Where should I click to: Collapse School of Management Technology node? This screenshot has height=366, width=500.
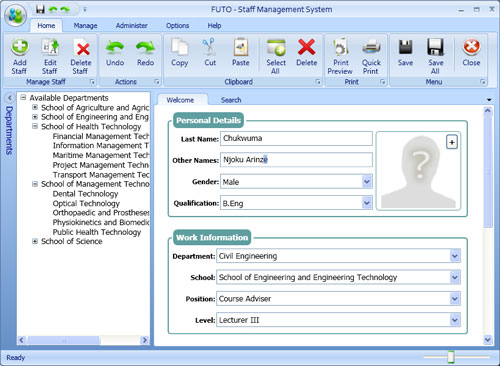click(x=35, y=184)
